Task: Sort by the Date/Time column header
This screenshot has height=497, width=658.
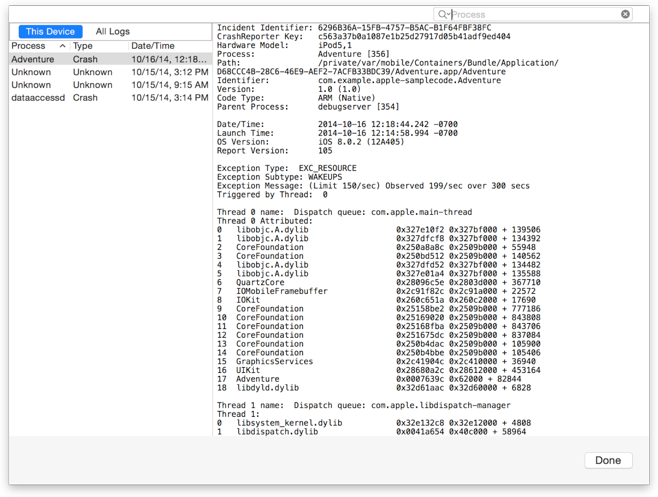Action: pyautogui.click(x=153, y=46)
